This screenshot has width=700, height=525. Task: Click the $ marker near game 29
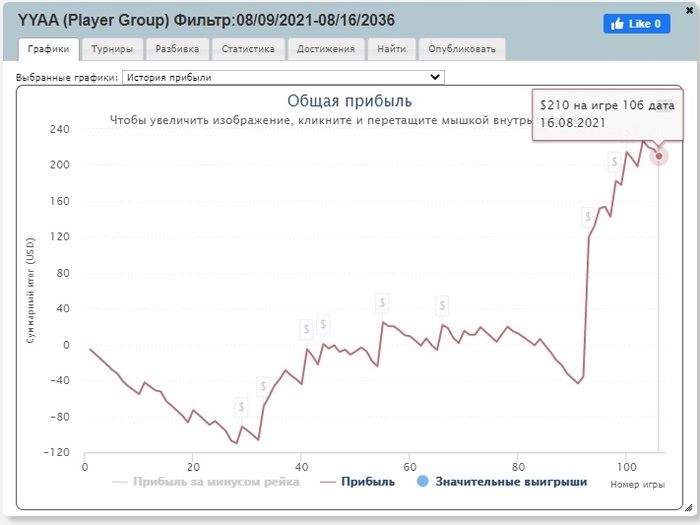tap(241, 407)
